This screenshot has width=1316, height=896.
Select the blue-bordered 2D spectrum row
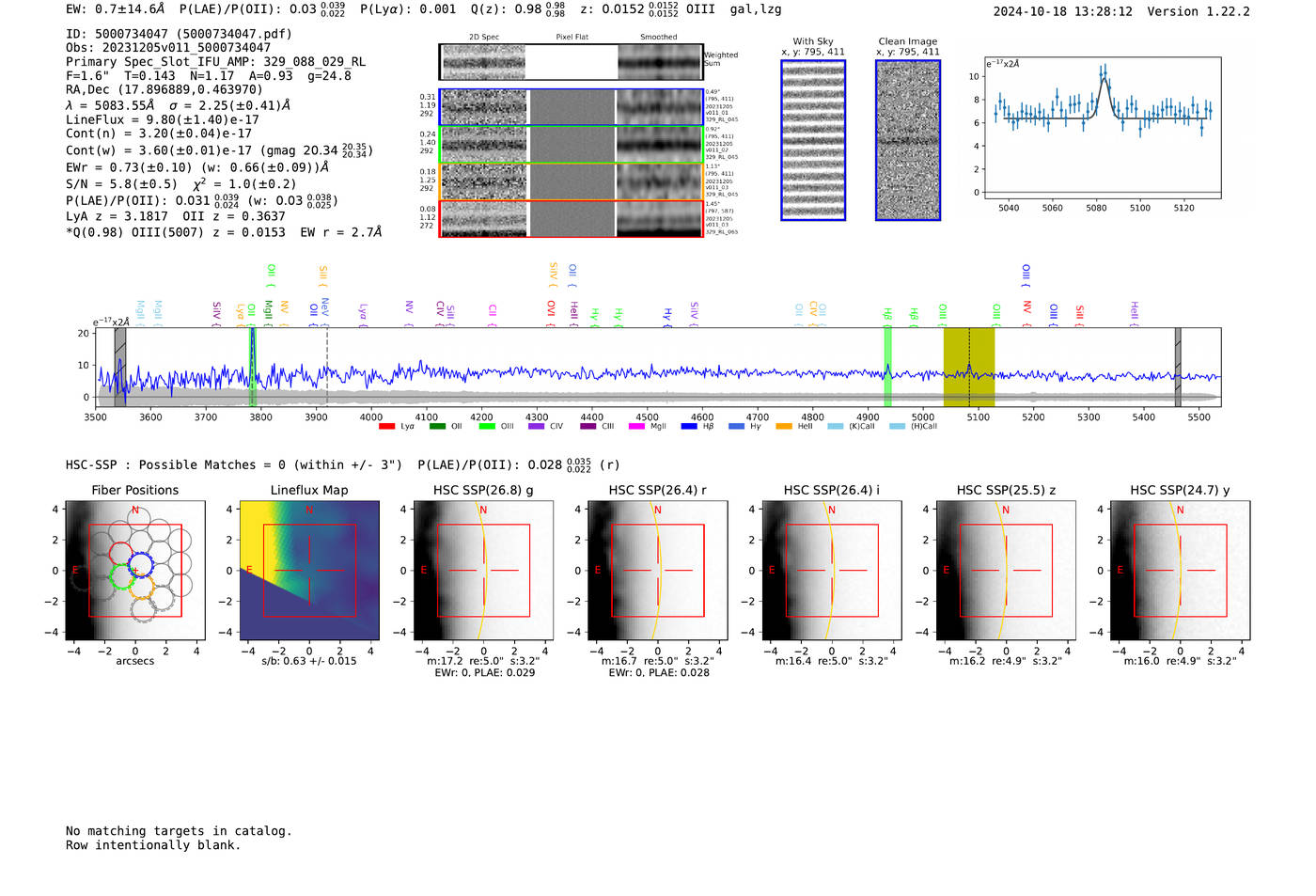[x=571, y=107]
